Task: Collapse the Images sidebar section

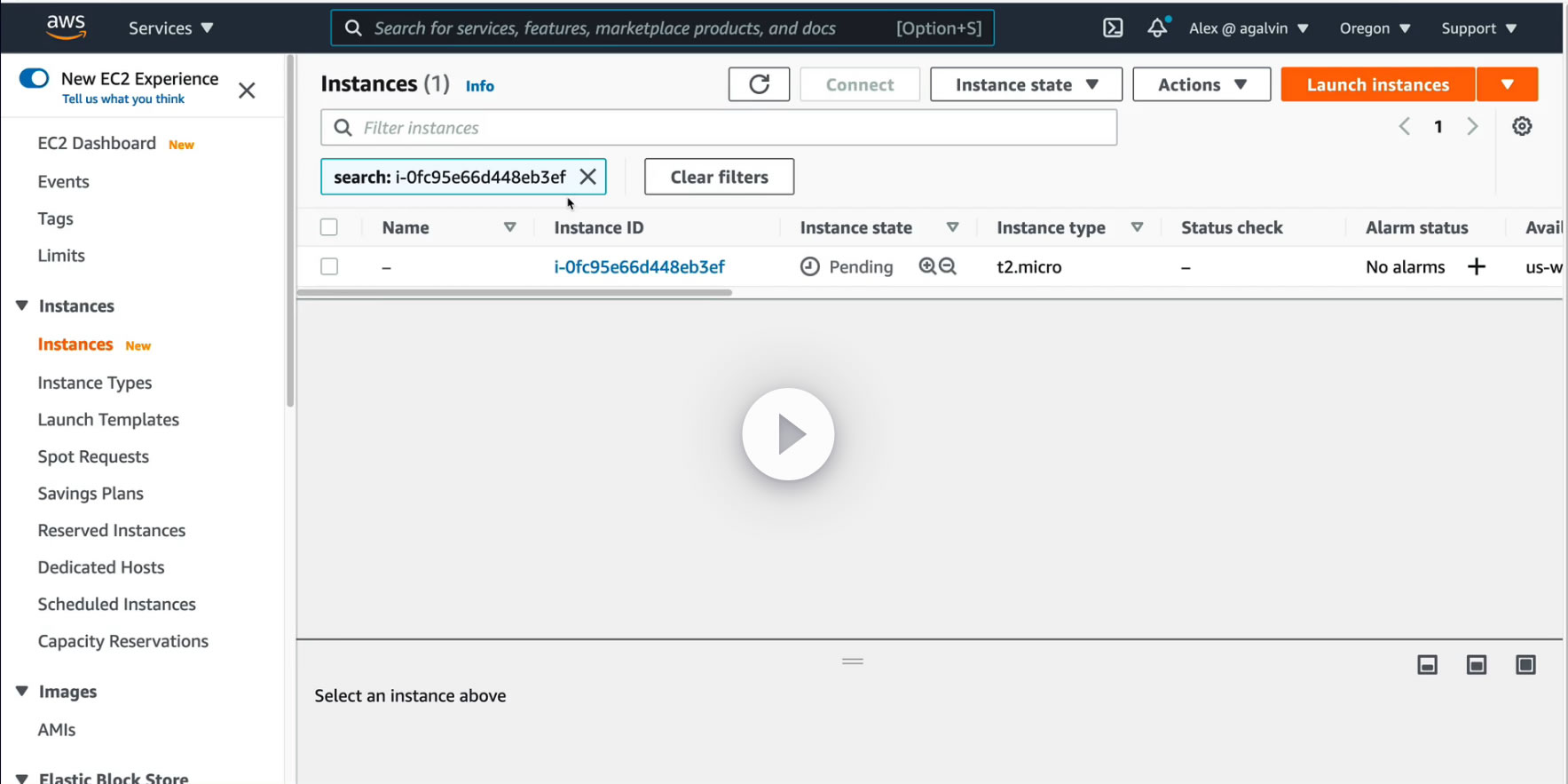Action: coord(22,692)
